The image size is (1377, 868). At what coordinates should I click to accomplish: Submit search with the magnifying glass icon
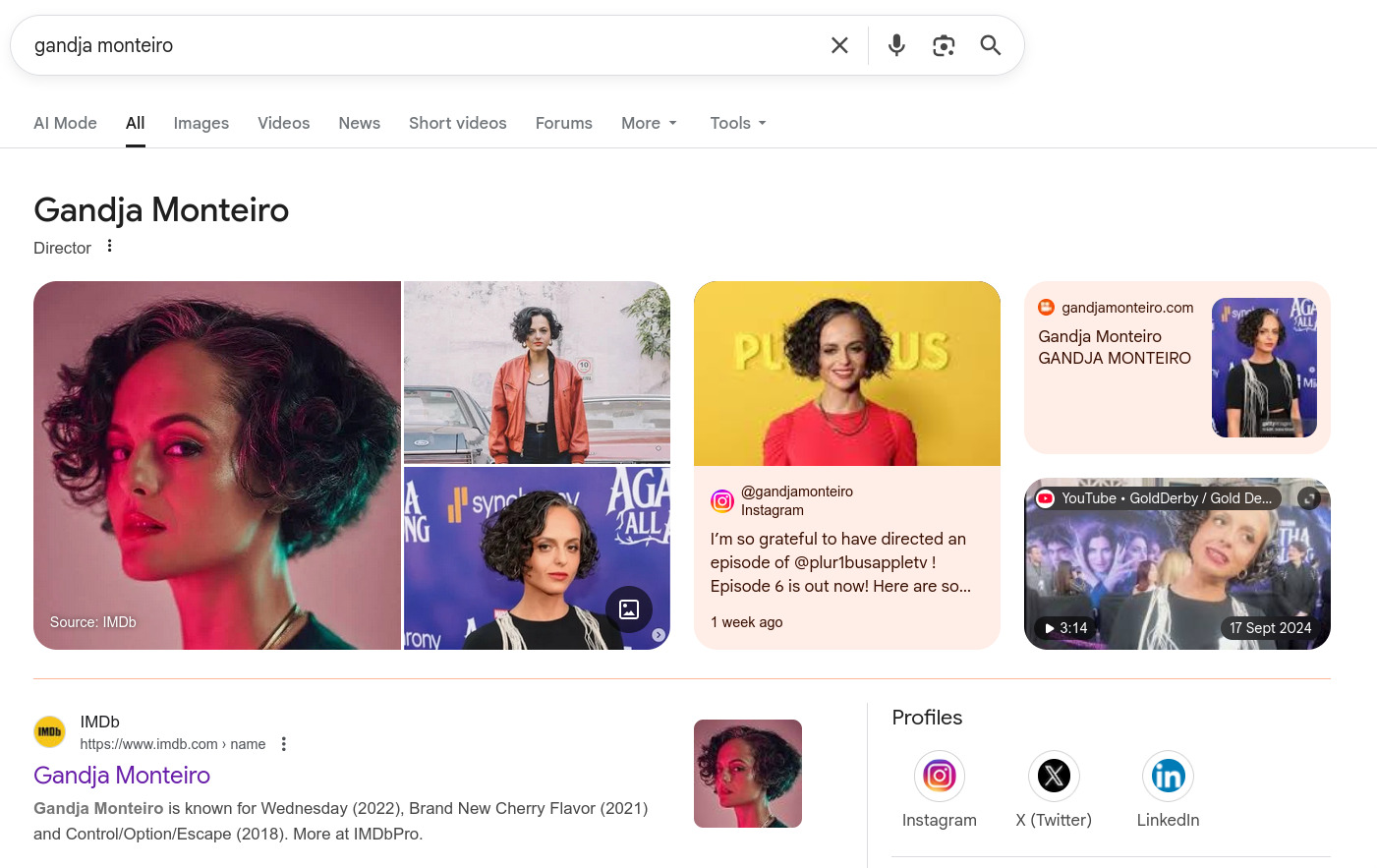(x=991, y=45)
